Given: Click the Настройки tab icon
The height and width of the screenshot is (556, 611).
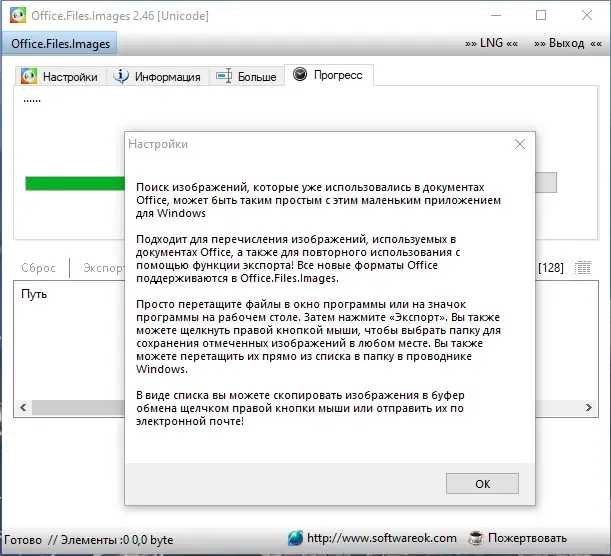Looking at the screenshot, I should click(29, 76).
